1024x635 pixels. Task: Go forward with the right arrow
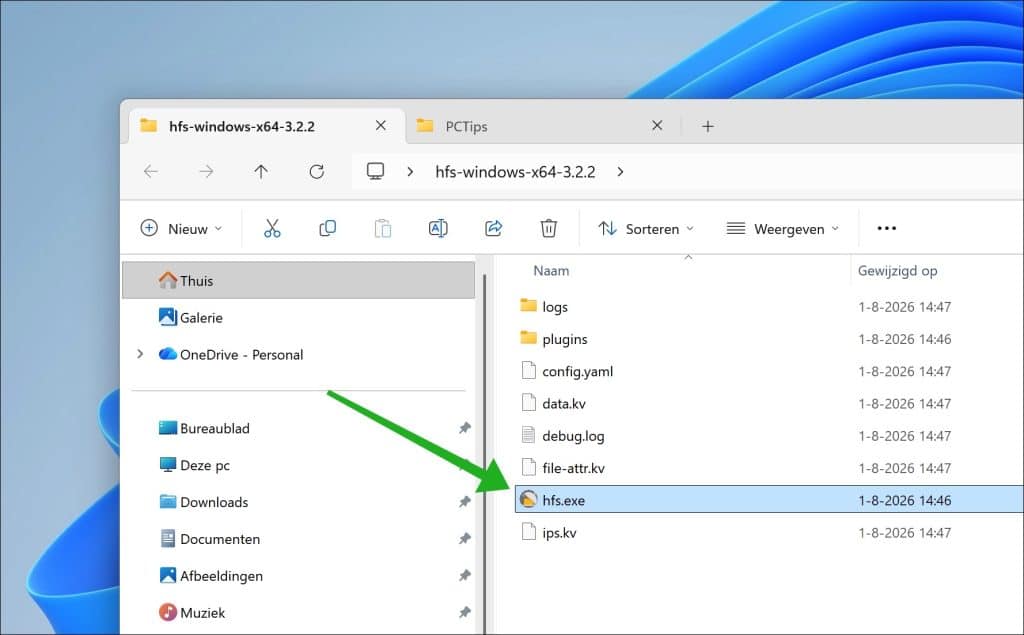point(206,171)
